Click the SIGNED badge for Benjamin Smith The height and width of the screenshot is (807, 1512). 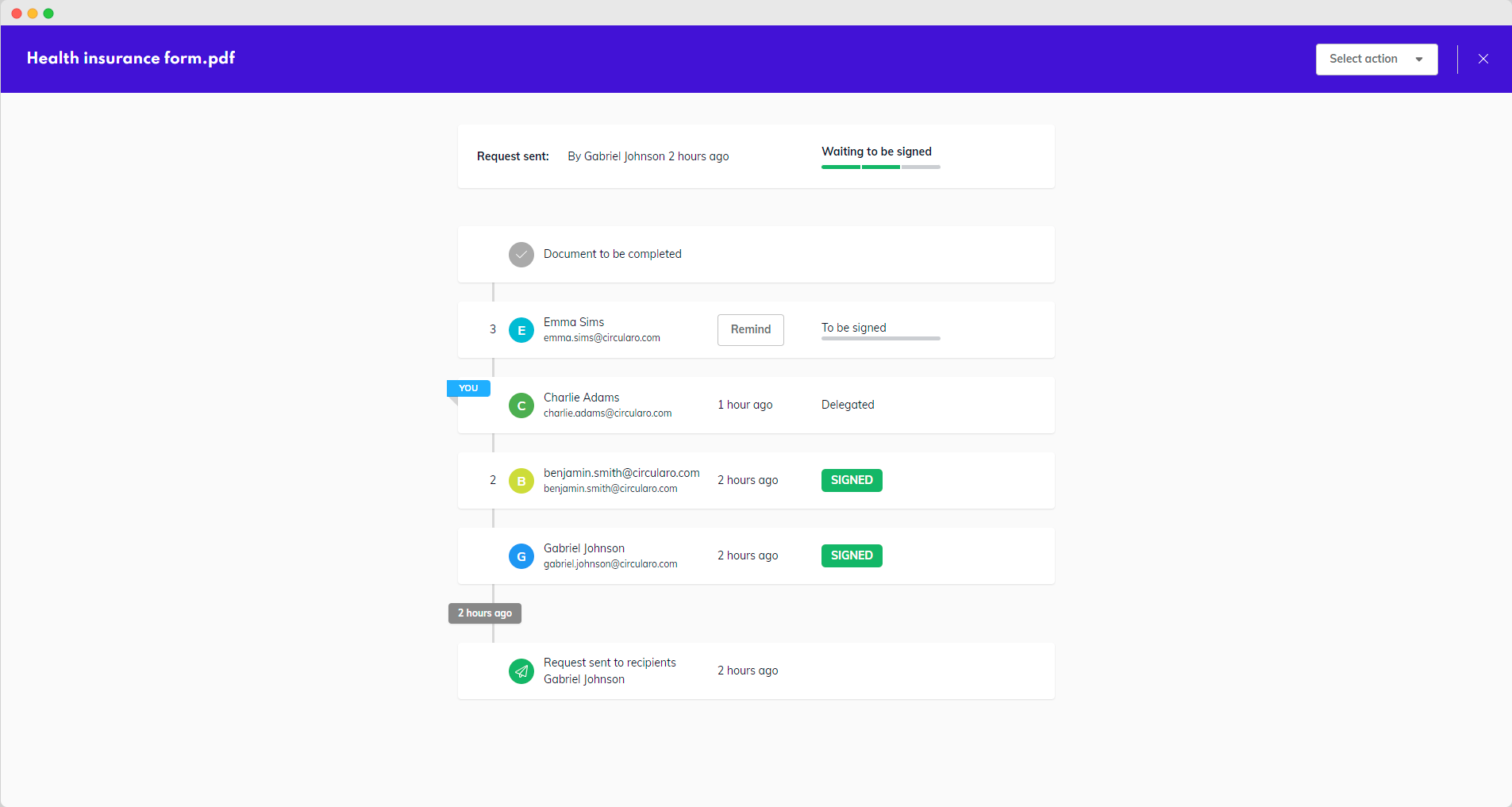click(851, 480)
